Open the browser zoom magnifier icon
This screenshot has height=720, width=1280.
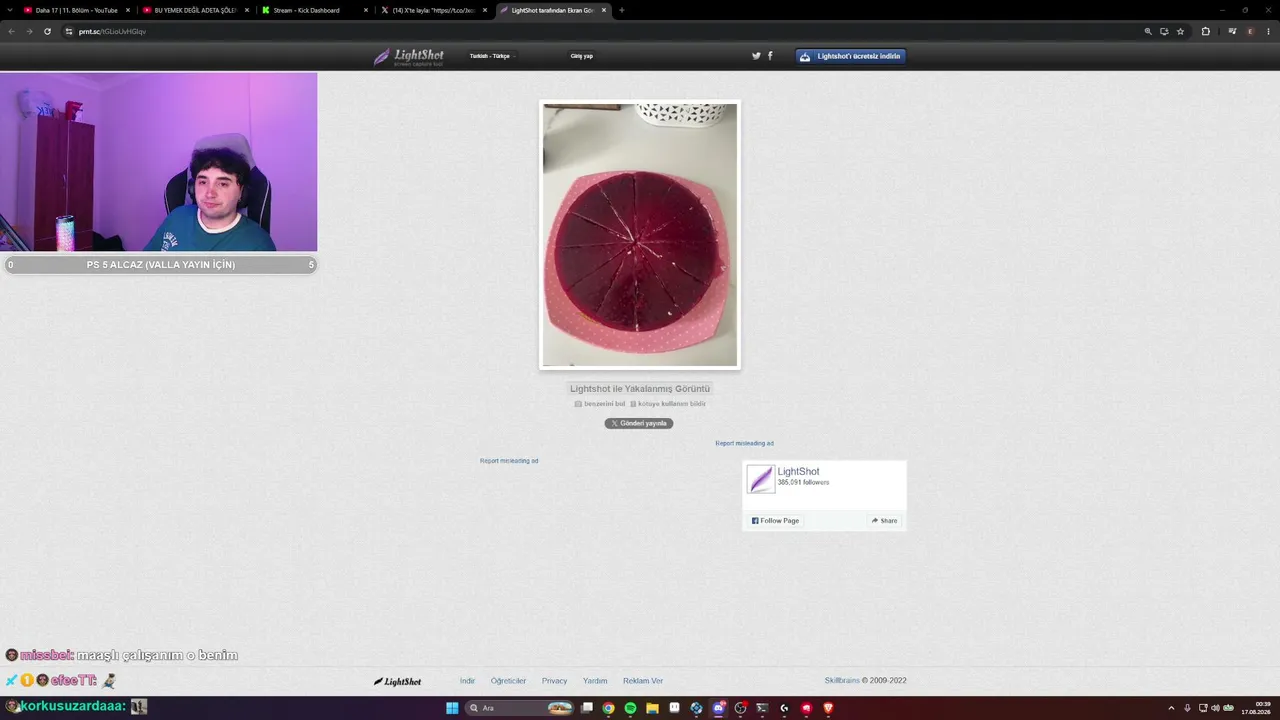coord(1148,31)
